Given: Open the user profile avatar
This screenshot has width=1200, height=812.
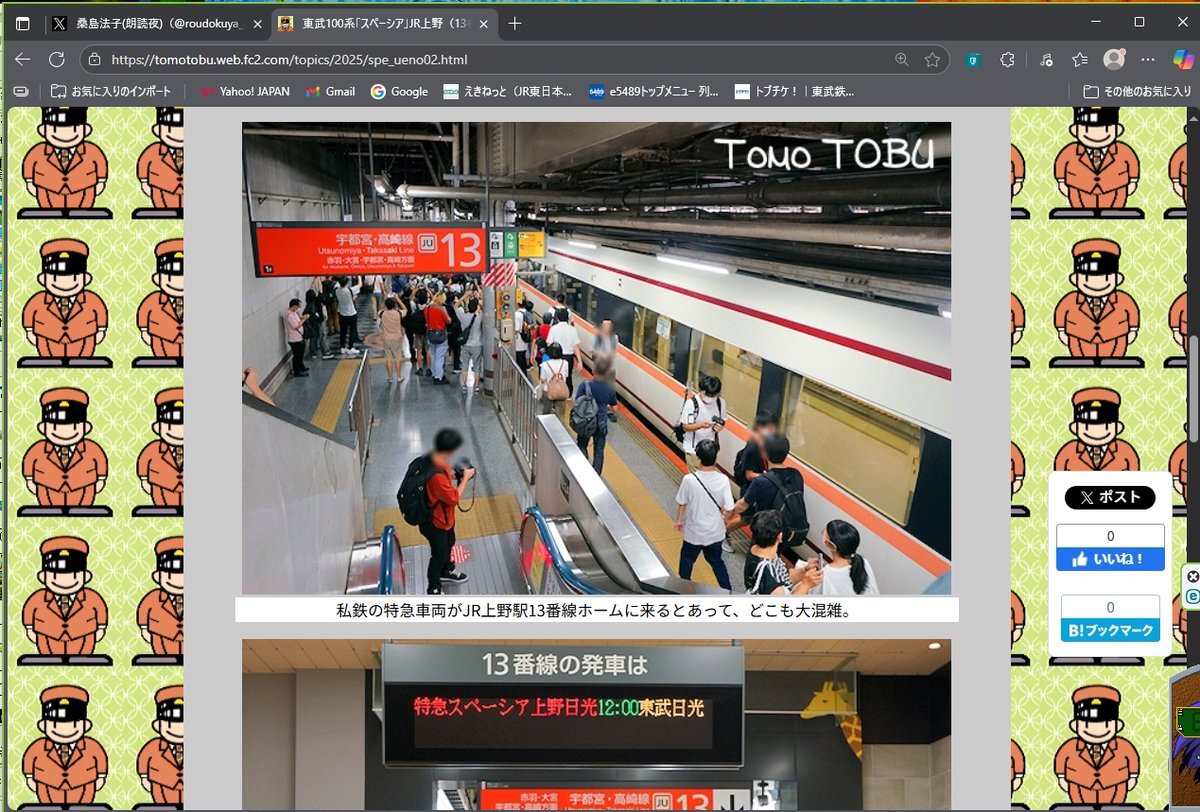Looking at the screenshot, I should [1114, 60].
